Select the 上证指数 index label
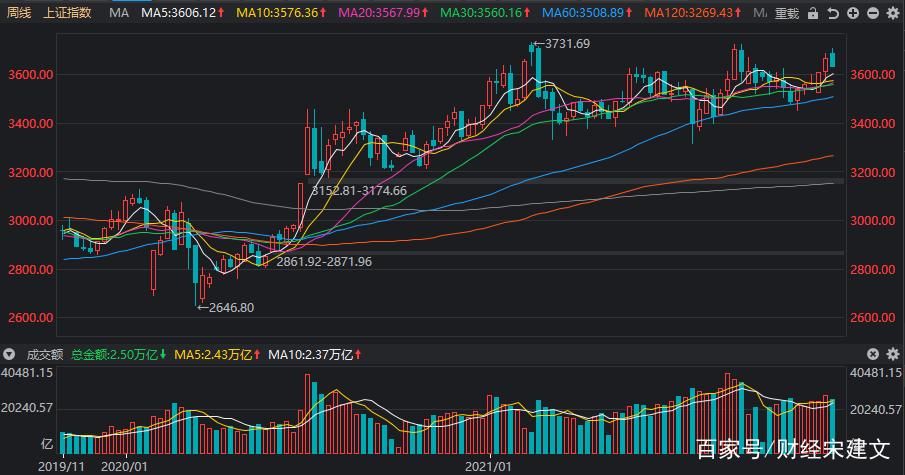 pos(67,13)
